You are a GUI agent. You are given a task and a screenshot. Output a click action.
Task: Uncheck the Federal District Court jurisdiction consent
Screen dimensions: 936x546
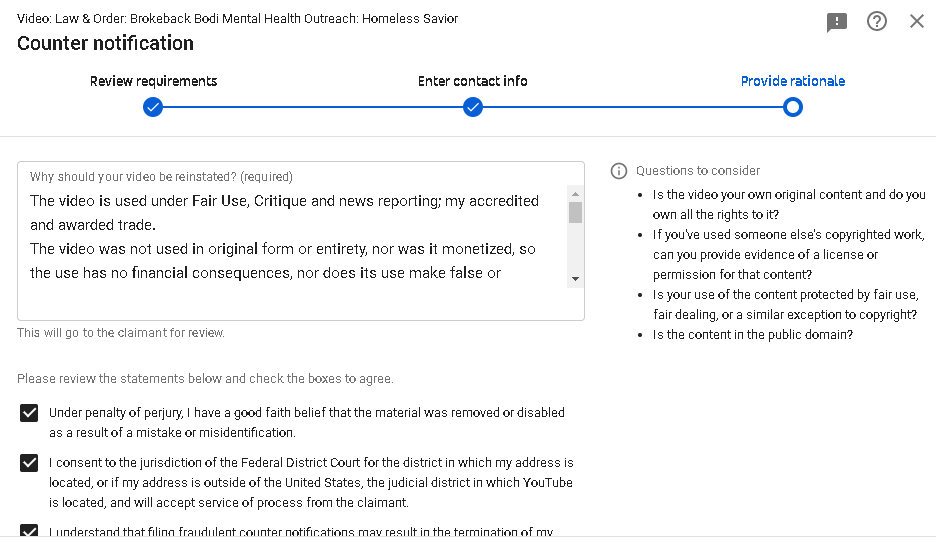(29, 463)
